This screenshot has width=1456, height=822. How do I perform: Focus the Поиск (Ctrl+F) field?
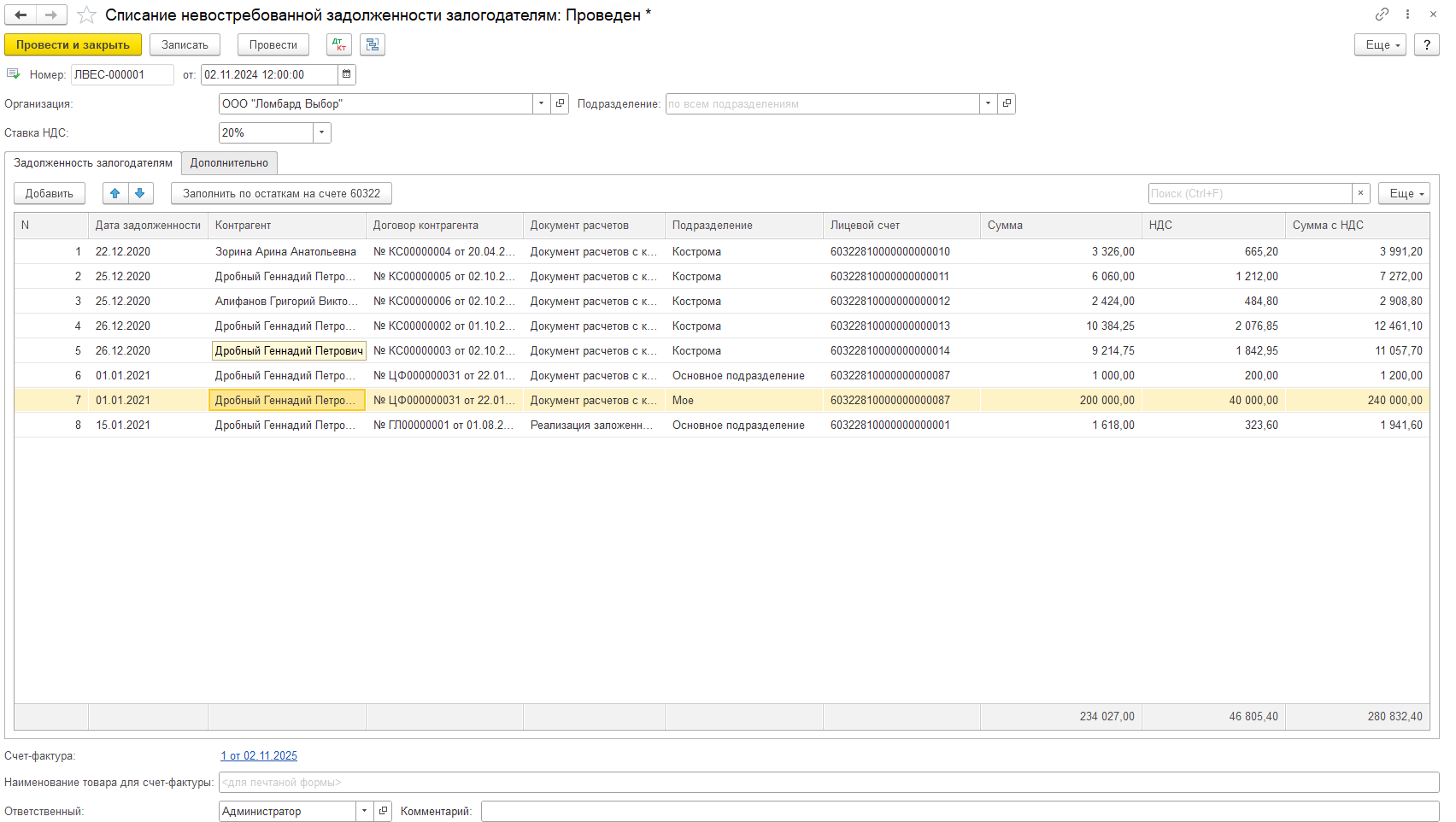tap(1250, 193)
